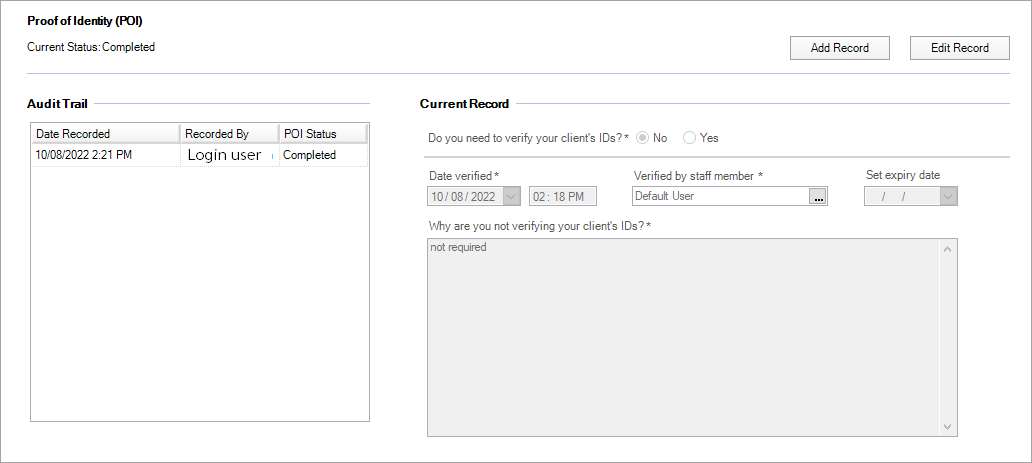Click into the Set expiry date field
This screenshot has height=463, width=1032.
click(x=900, y=197)
